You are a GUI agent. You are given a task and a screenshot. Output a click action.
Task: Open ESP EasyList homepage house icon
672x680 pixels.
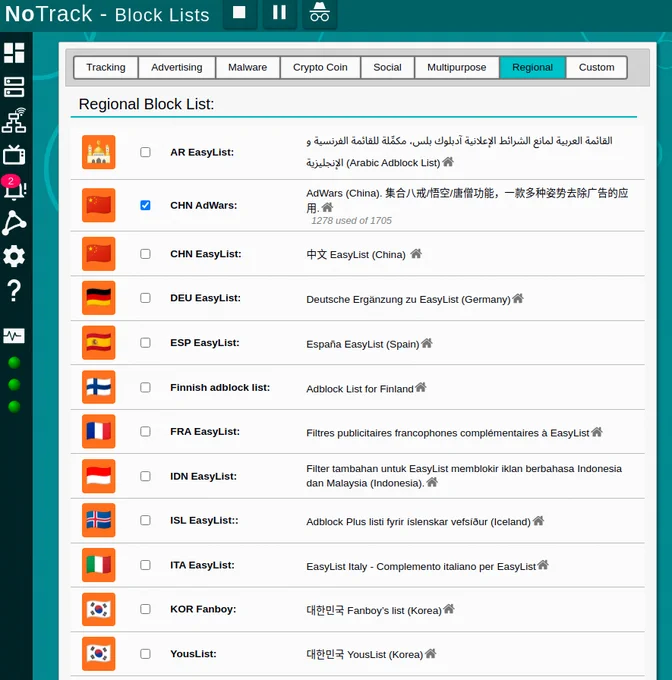click(x=427, y=343)
